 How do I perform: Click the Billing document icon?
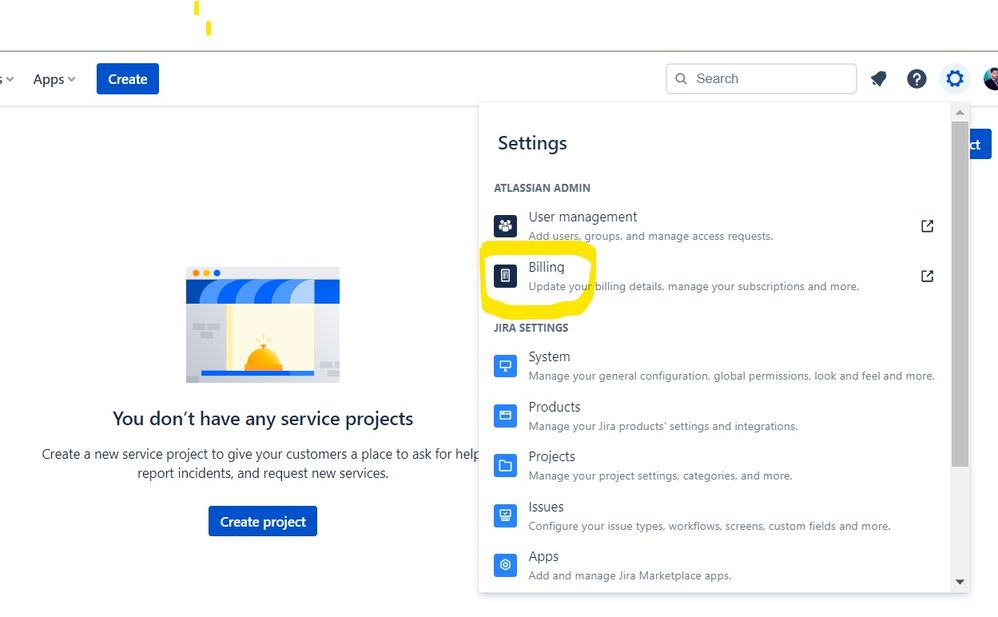(x=505, y=276)
